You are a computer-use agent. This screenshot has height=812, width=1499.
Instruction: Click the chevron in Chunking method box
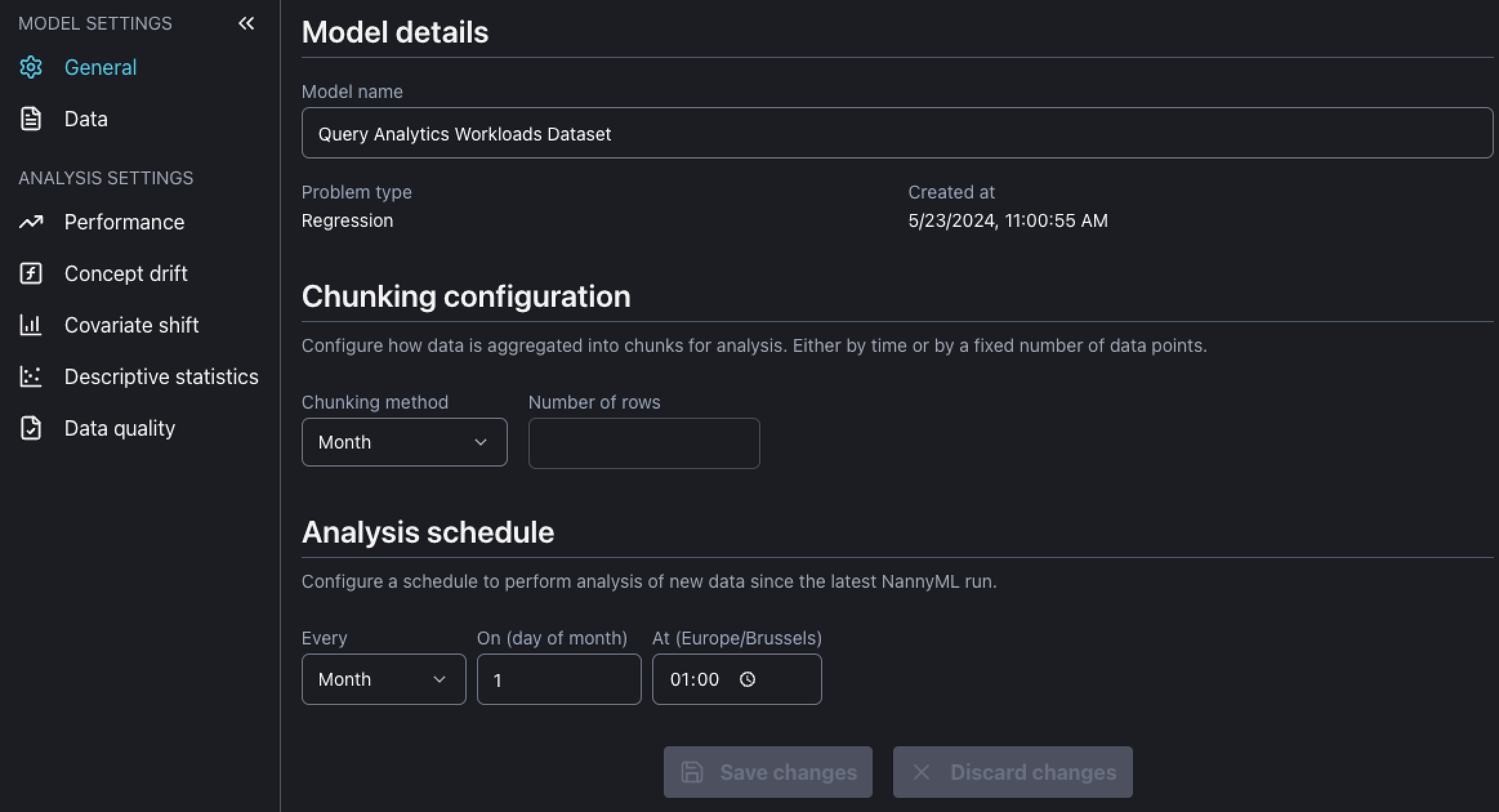pyautogui.click(x=480, y=442)
